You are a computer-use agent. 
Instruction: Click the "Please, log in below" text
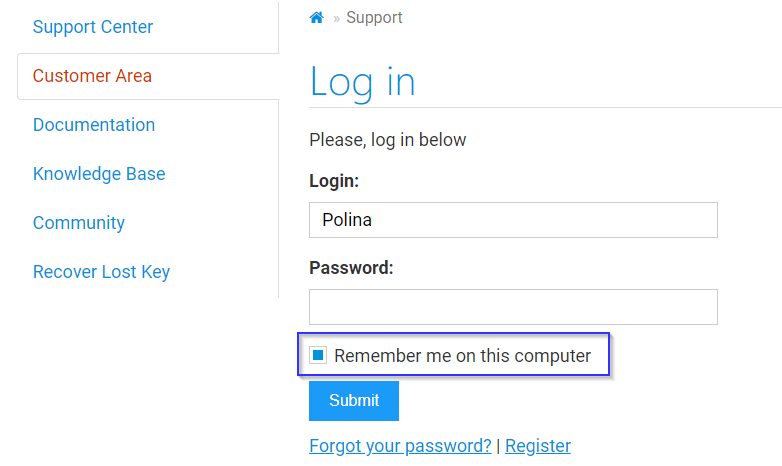(388, 140)
